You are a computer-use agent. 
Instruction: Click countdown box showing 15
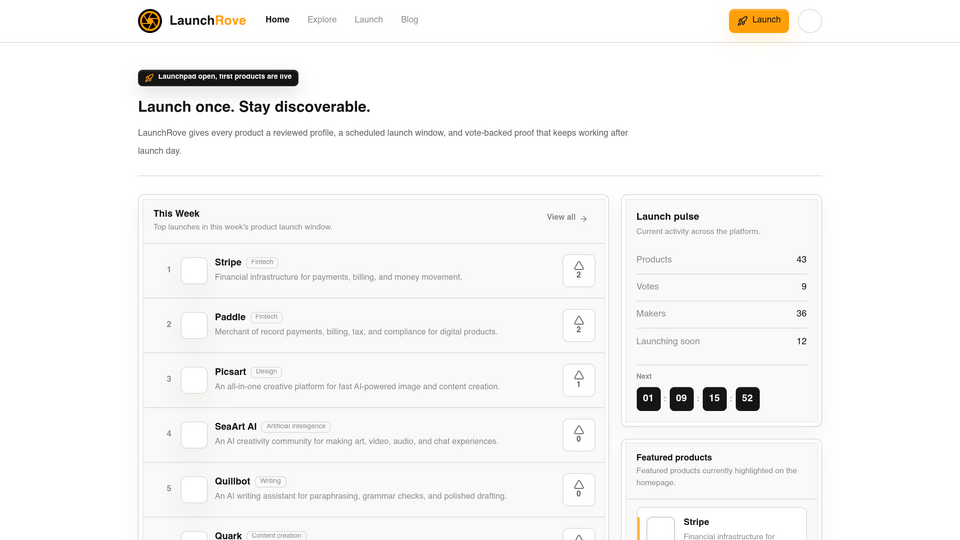714,399
